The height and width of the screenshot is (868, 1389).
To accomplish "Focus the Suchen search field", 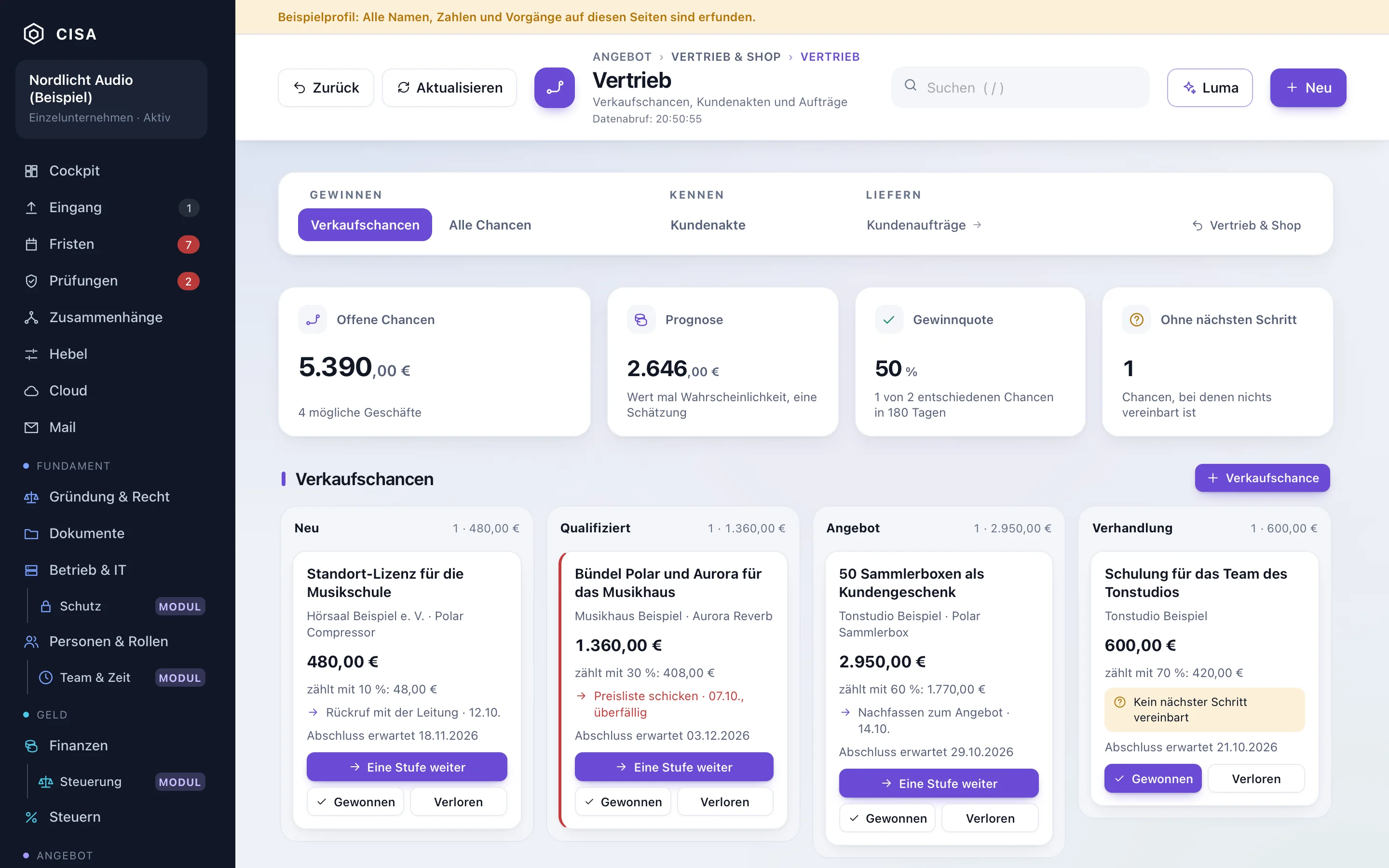I will pos(1020,87).
